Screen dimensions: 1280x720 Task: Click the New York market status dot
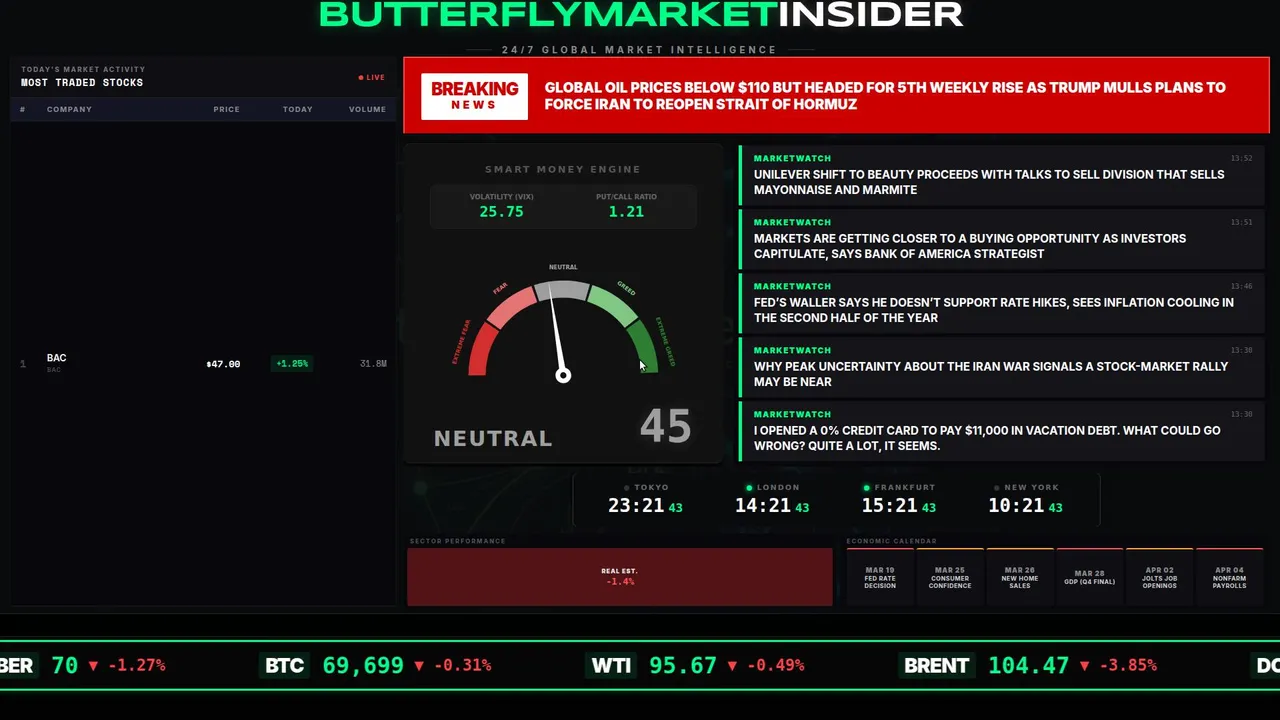click(996, 487)
